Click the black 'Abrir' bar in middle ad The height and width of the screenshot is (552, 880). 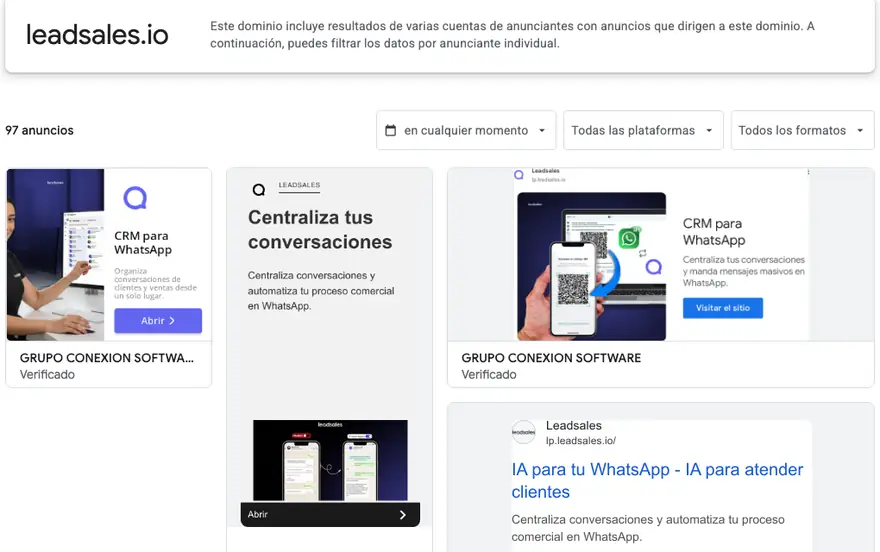(x=330, y=514)
